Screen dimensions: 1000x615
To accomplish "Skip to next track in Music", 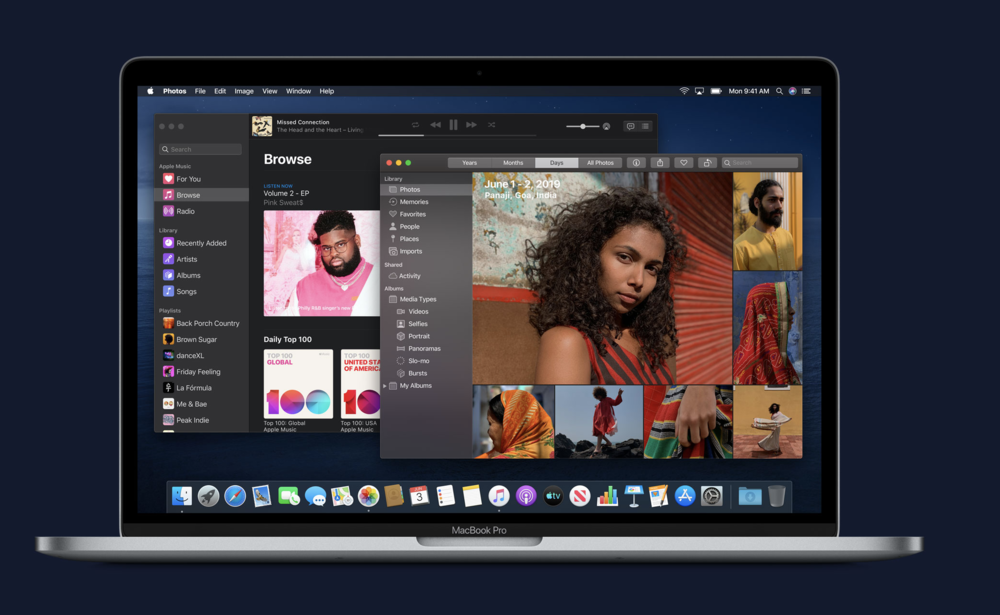I will pyautogui.click(x=471, y=125).
